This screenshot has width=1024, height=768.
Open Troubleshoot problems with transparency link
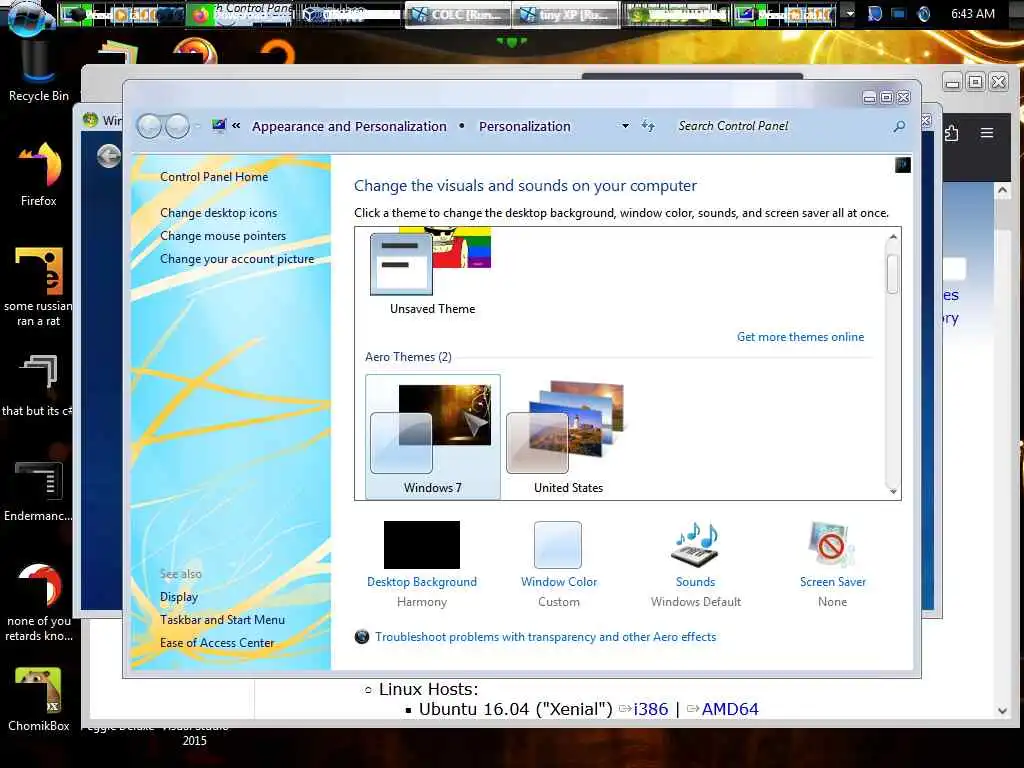(545, 637)
